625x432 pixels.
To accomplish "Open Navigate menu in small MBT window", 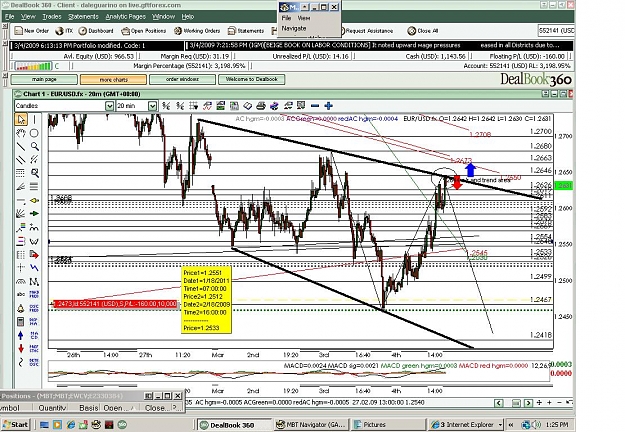I will click(x=294, y=28).
